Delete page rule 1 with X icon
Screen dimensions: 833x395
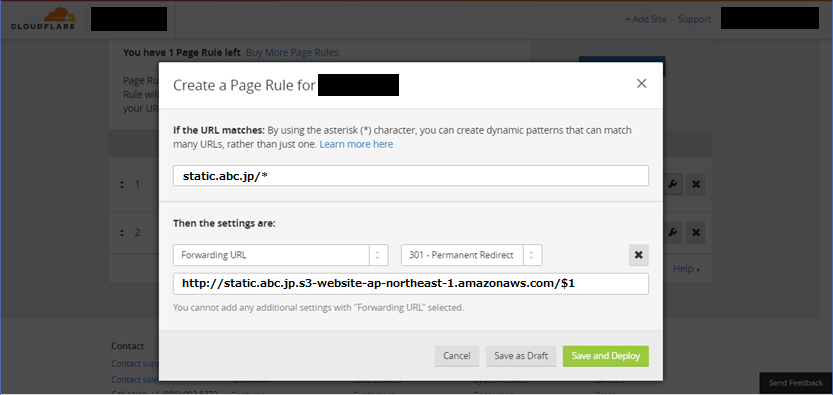point(696,185)
